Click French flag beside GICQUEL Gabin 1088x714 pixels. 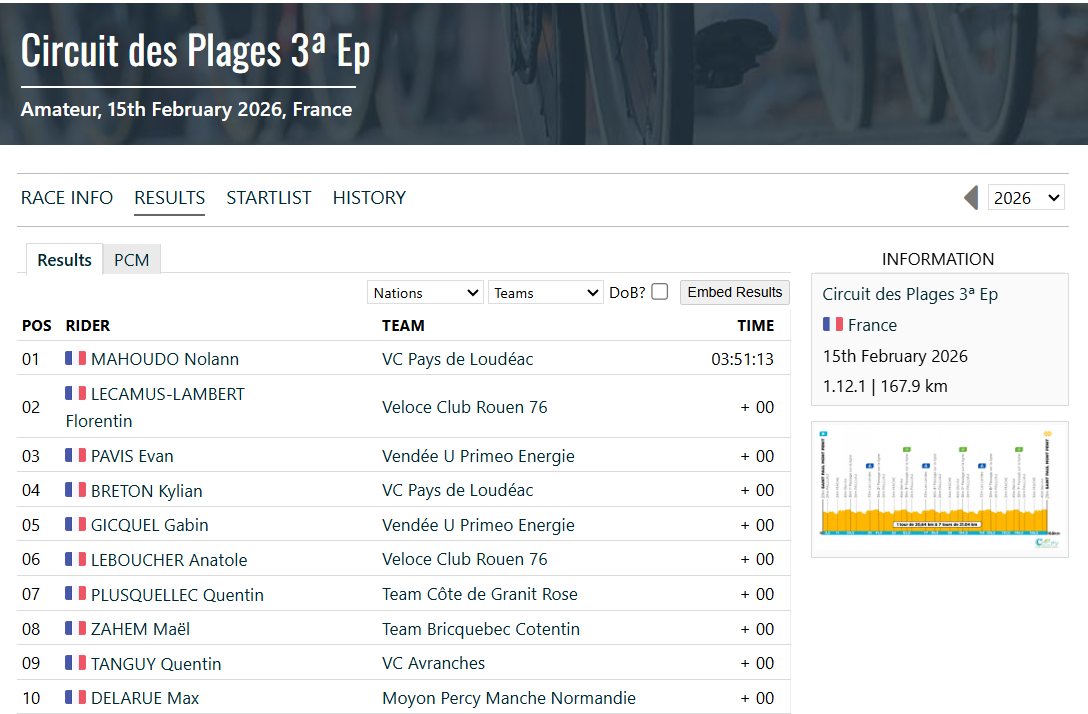click(x=76, y=524)
